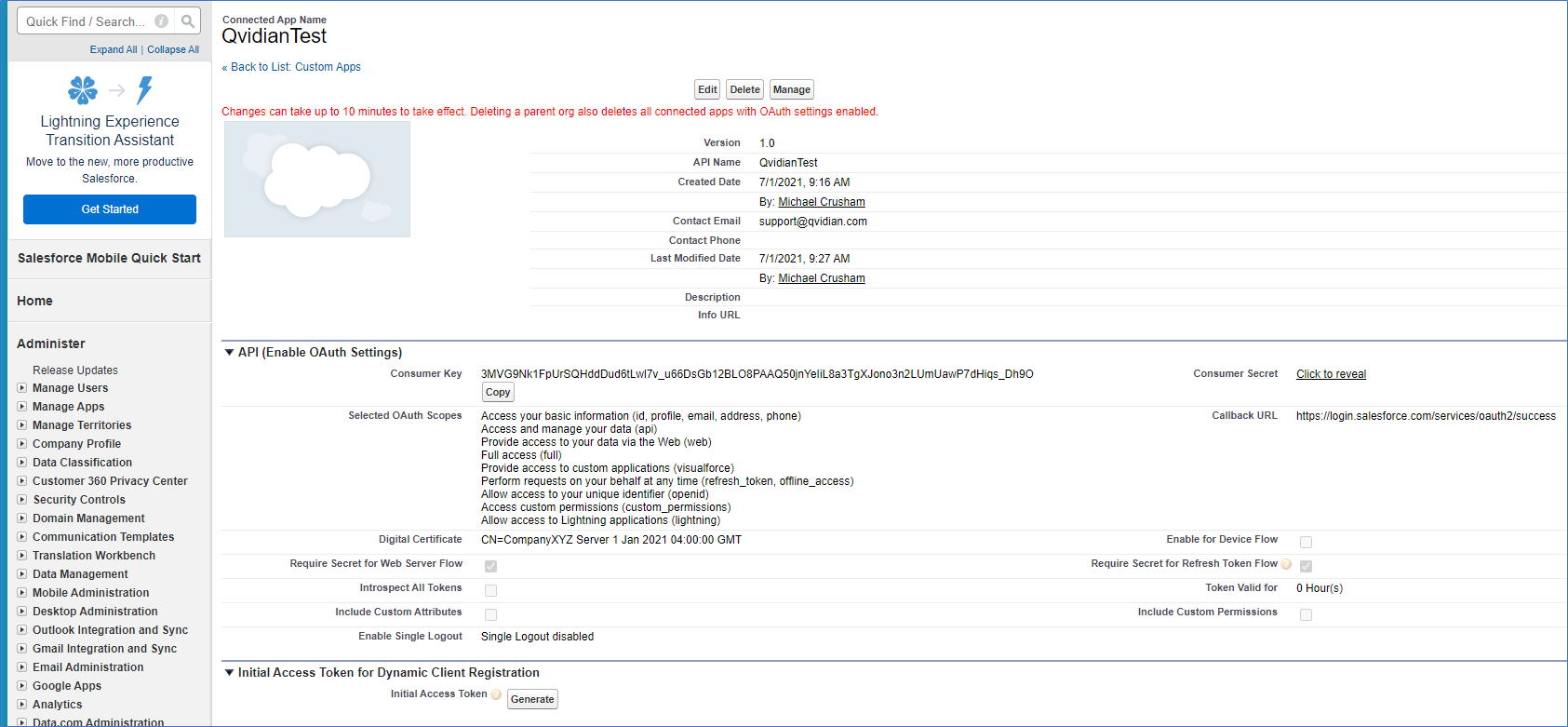Click the Quick Find info icon
The height and width of the screenshot is (727, 1568).
click(x=161, y=21)
